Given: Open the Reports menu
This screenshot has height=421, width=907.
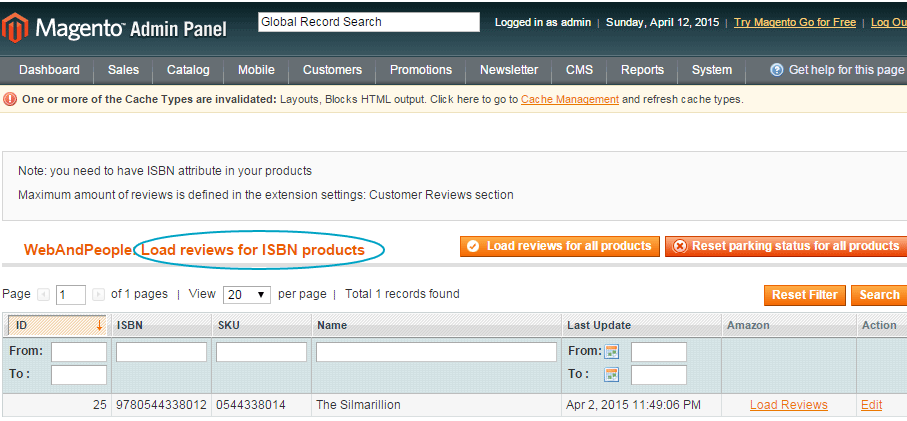Looking at the screenshot, I should coord(642,70).
